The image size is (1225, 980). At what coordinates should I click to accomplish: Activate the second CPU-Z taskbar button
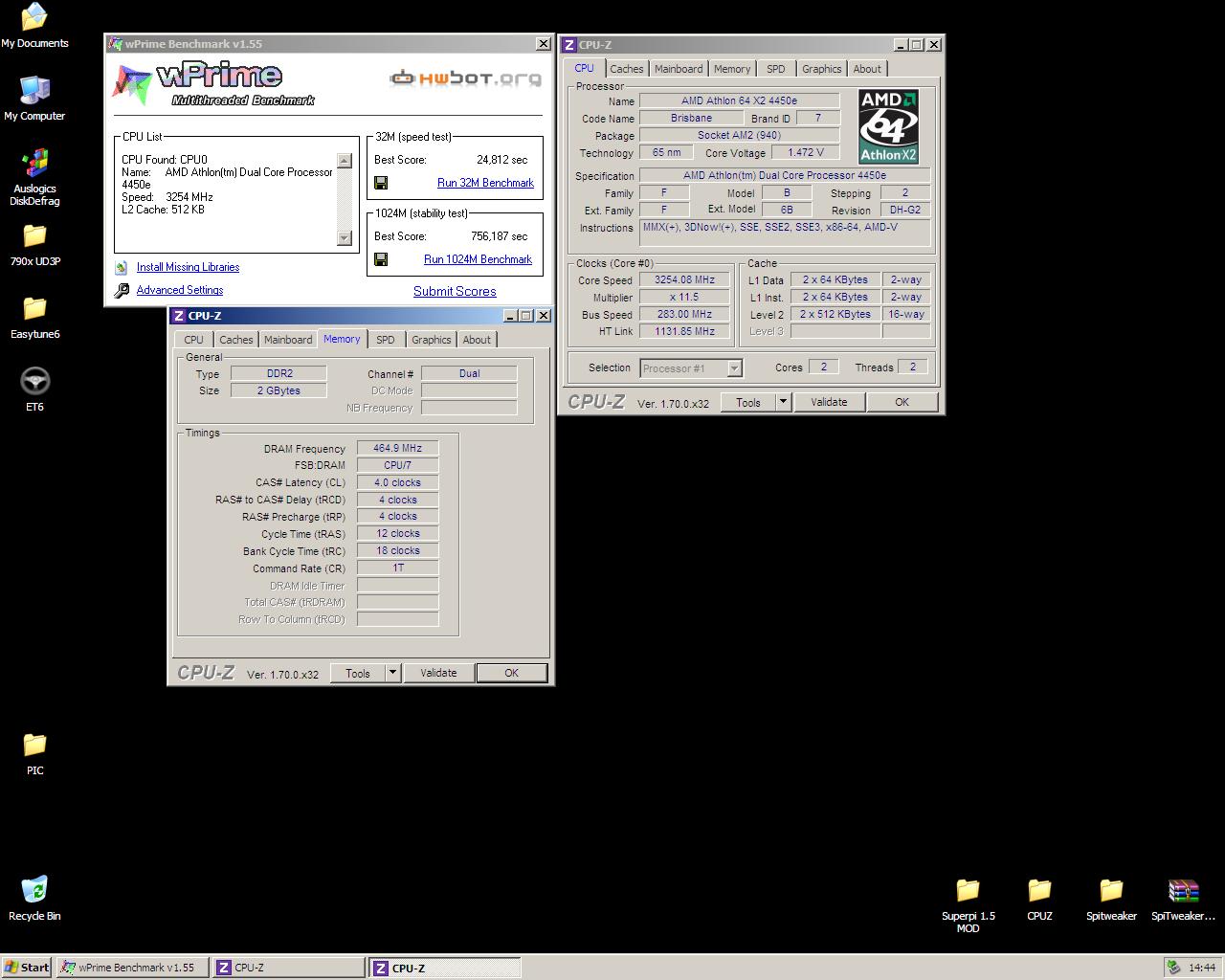click(445, 968)
